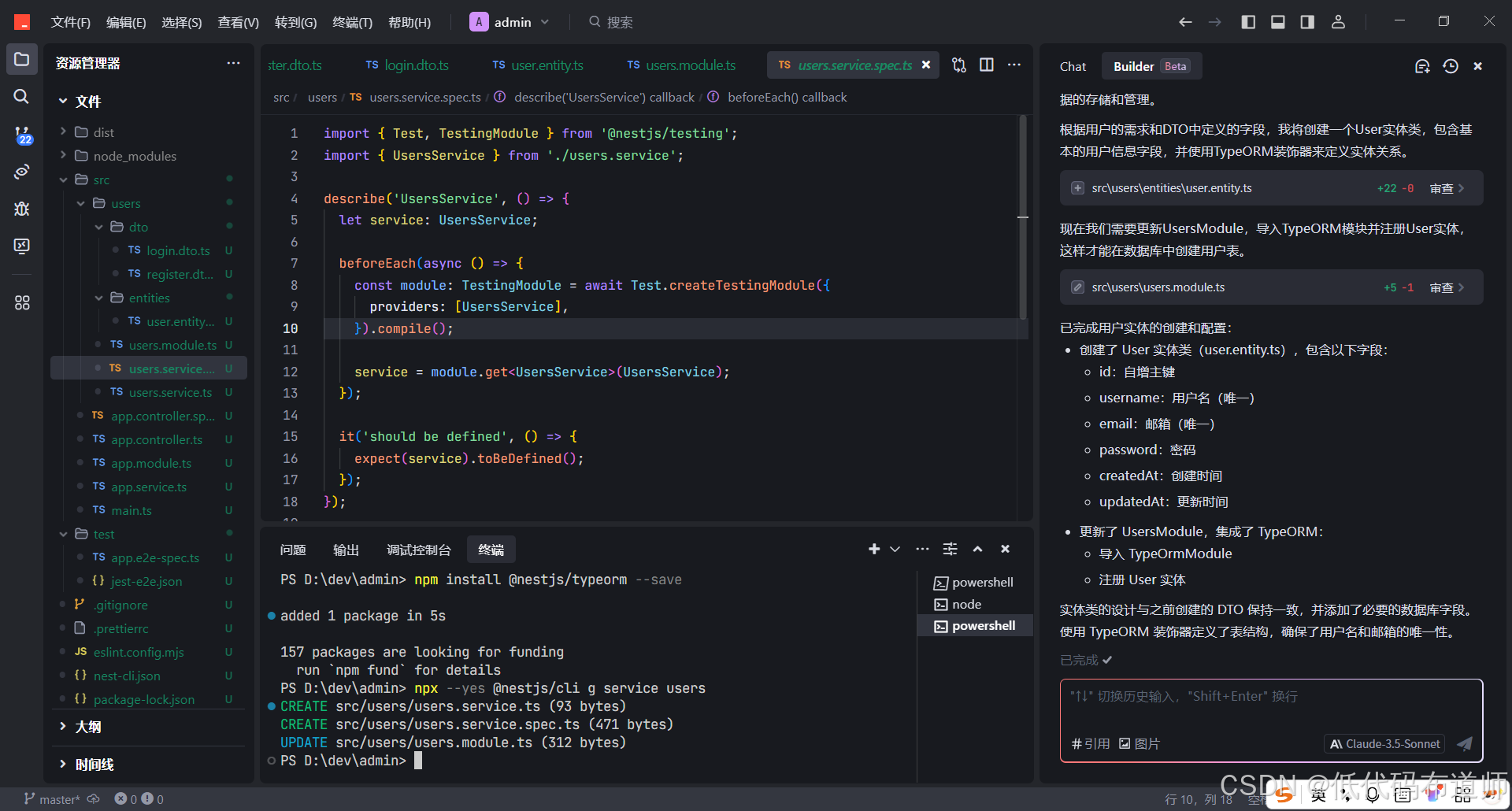
Task: Click the #引用 reference button
Action: pos(1091,744)
